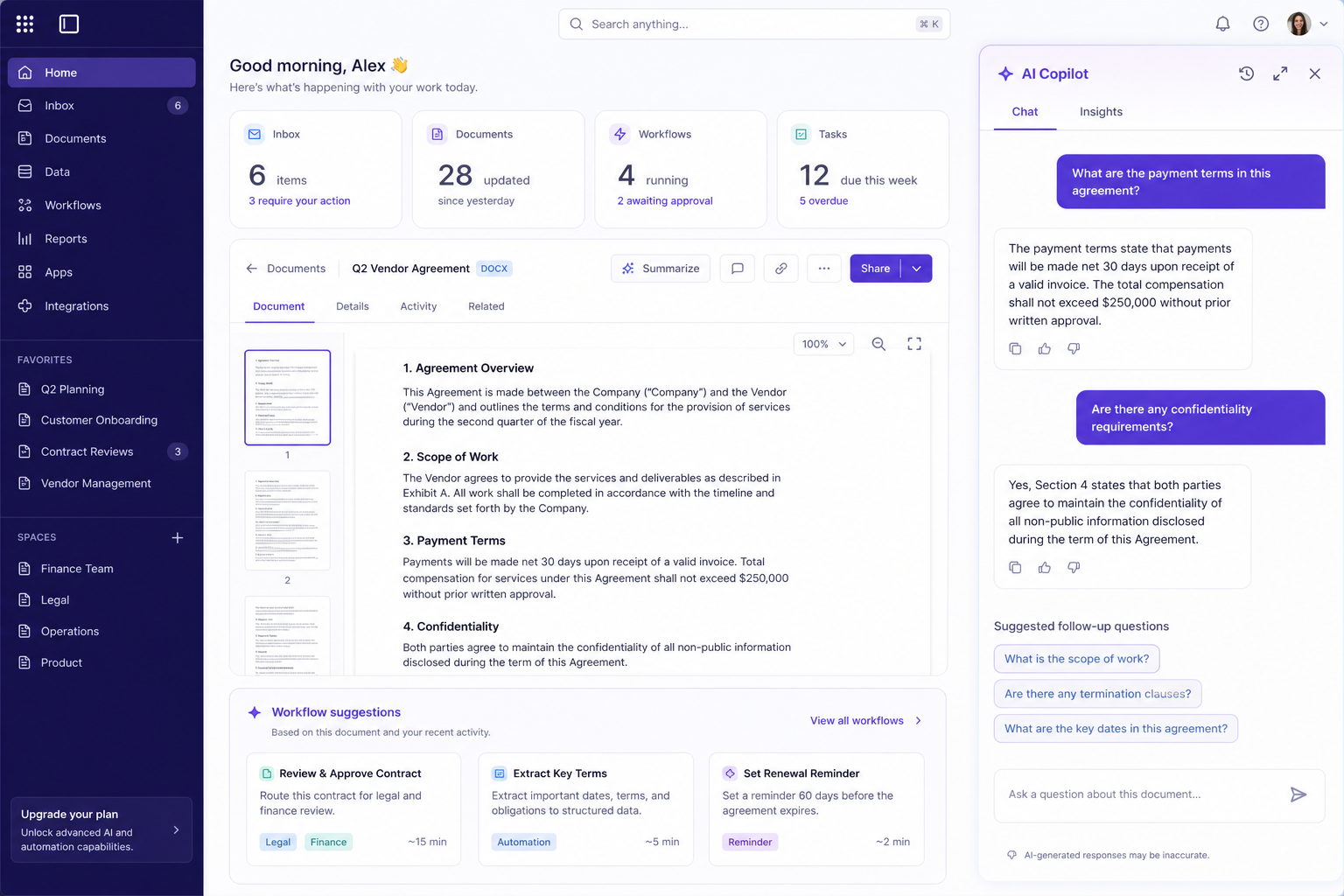Viewport: 1344px width, 896px height.
Task: Open Contract Reviews favorite
Action: click(101, 451)
